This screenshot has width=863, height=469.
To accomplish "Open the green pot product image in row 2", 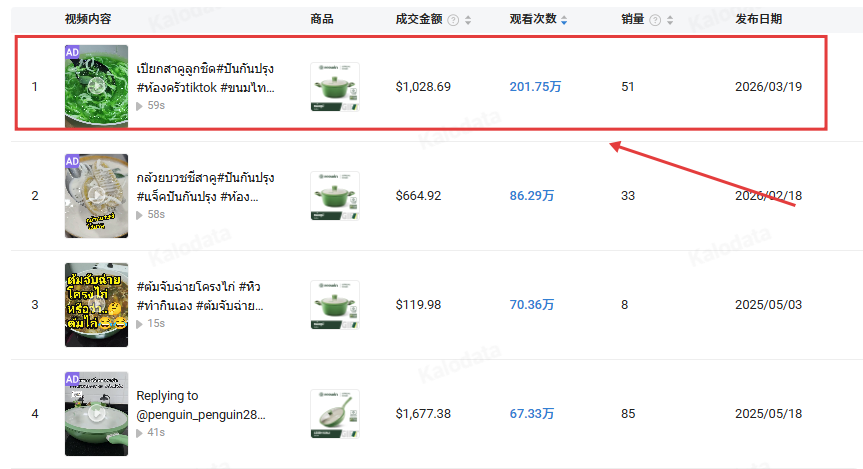I will click(335, 195).
